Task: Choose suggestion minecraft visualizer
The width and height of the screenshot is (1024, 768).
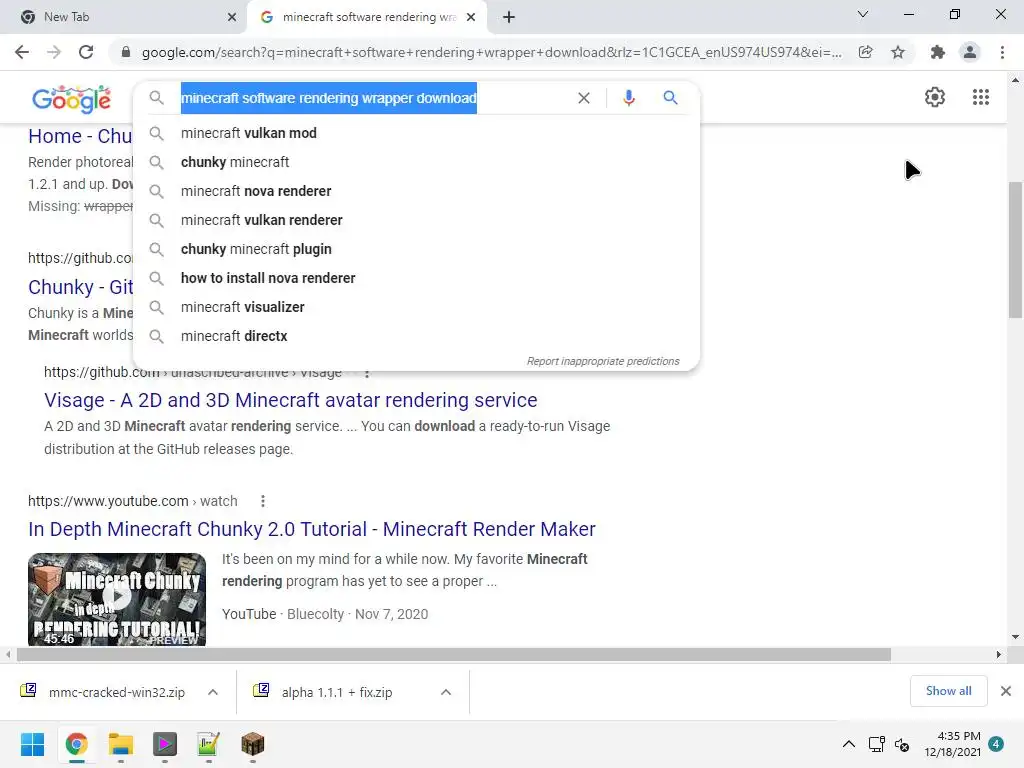Action: pyautogui.click(x=416, y=307)
